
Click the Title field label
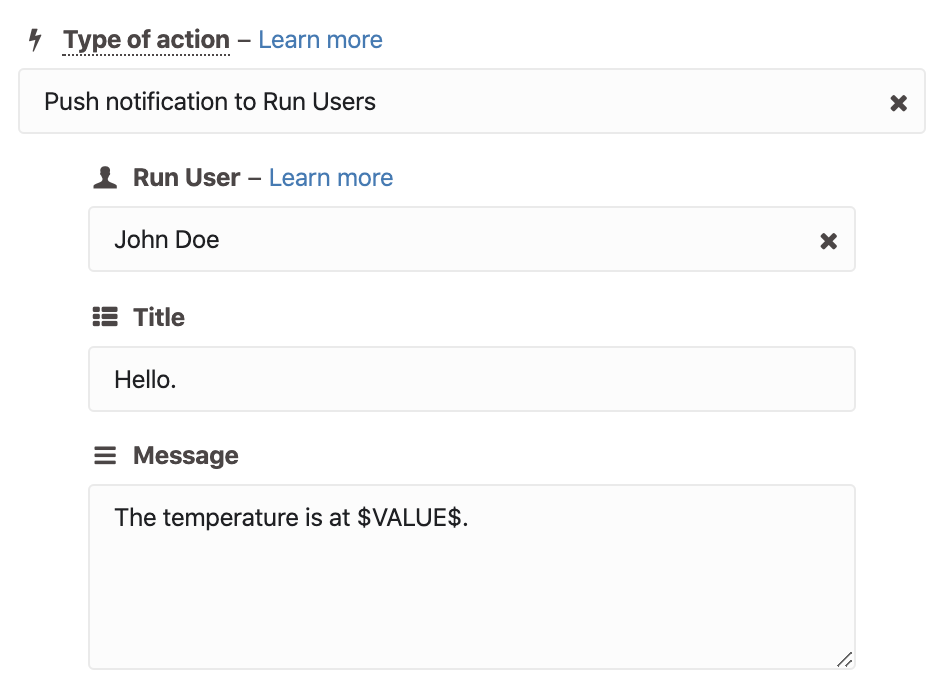coord(159,317)
